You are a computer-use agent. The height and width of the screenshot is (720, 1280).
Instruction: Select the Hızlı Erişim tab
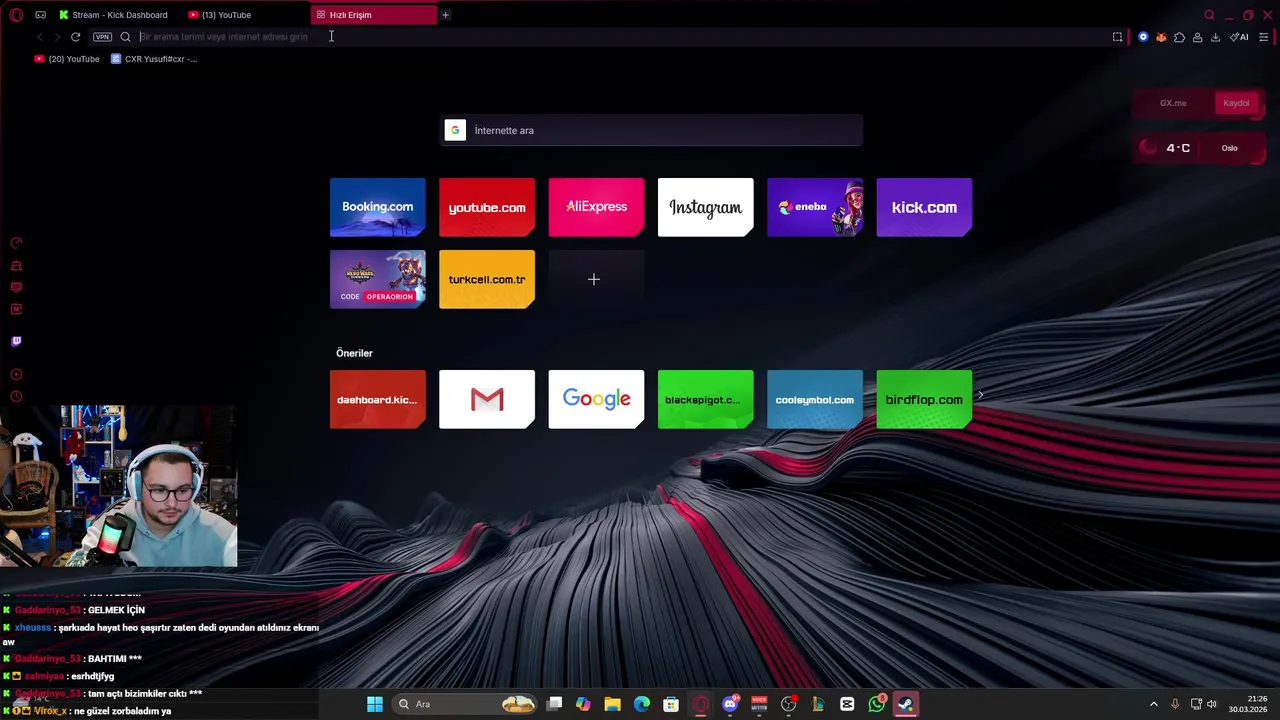coord(374,15)
